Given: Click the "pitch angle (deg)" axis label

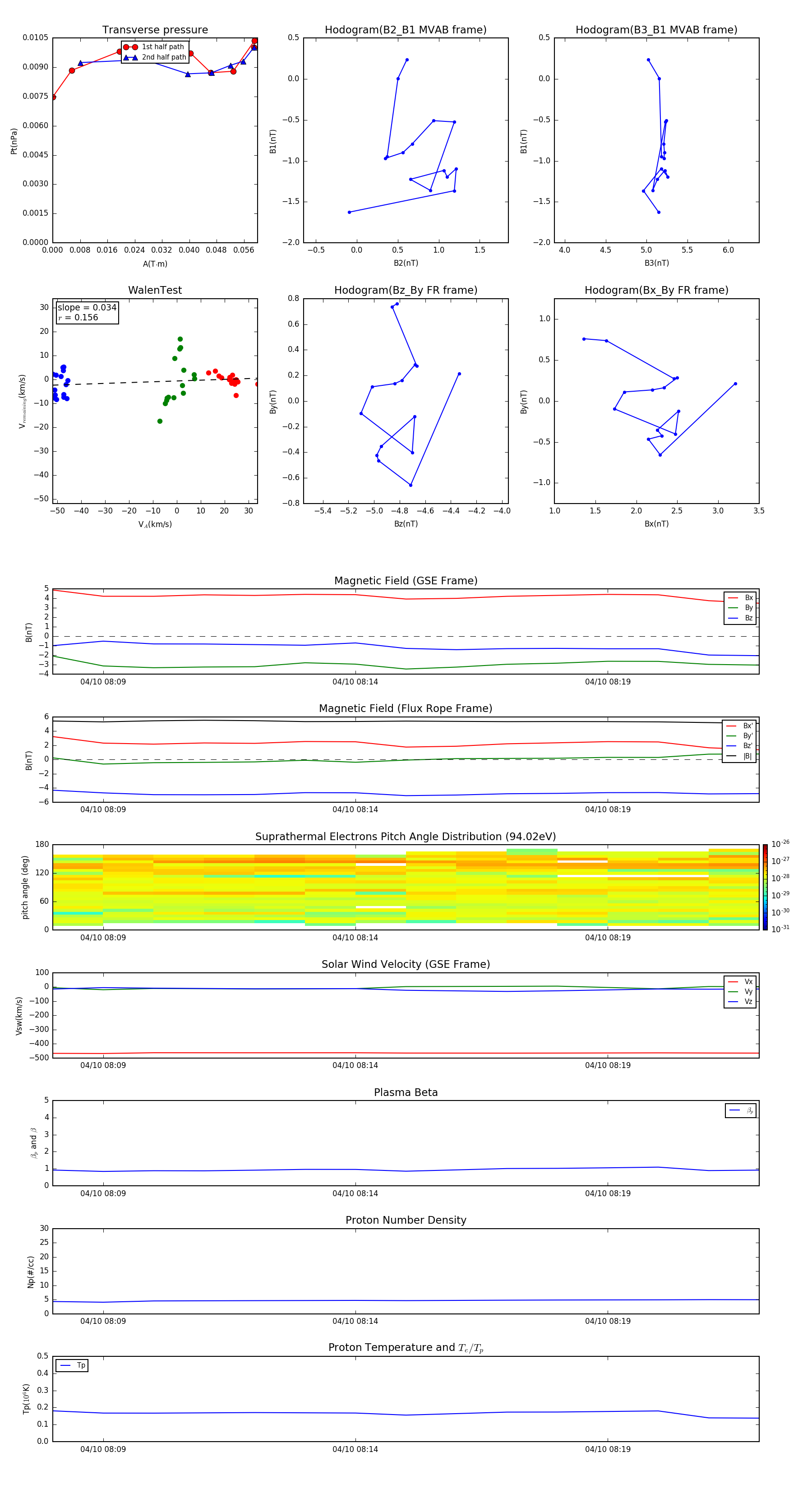Looking at the screenshot, I should 25,887.
